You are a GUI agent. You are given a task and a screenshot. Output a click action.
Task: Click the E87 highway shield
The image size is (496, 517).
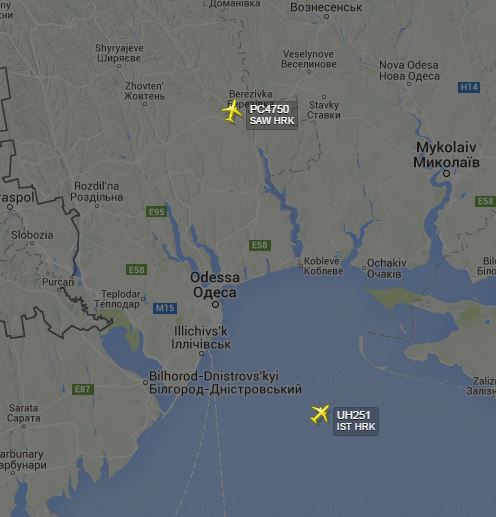pos(83,389)
